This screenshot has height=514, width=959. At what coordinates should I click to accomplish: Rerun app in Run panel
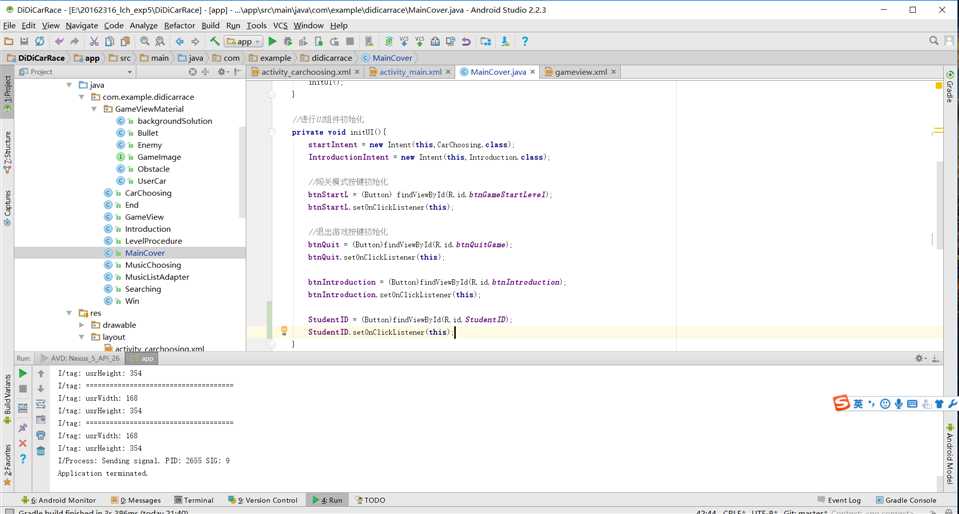[23, 373]
